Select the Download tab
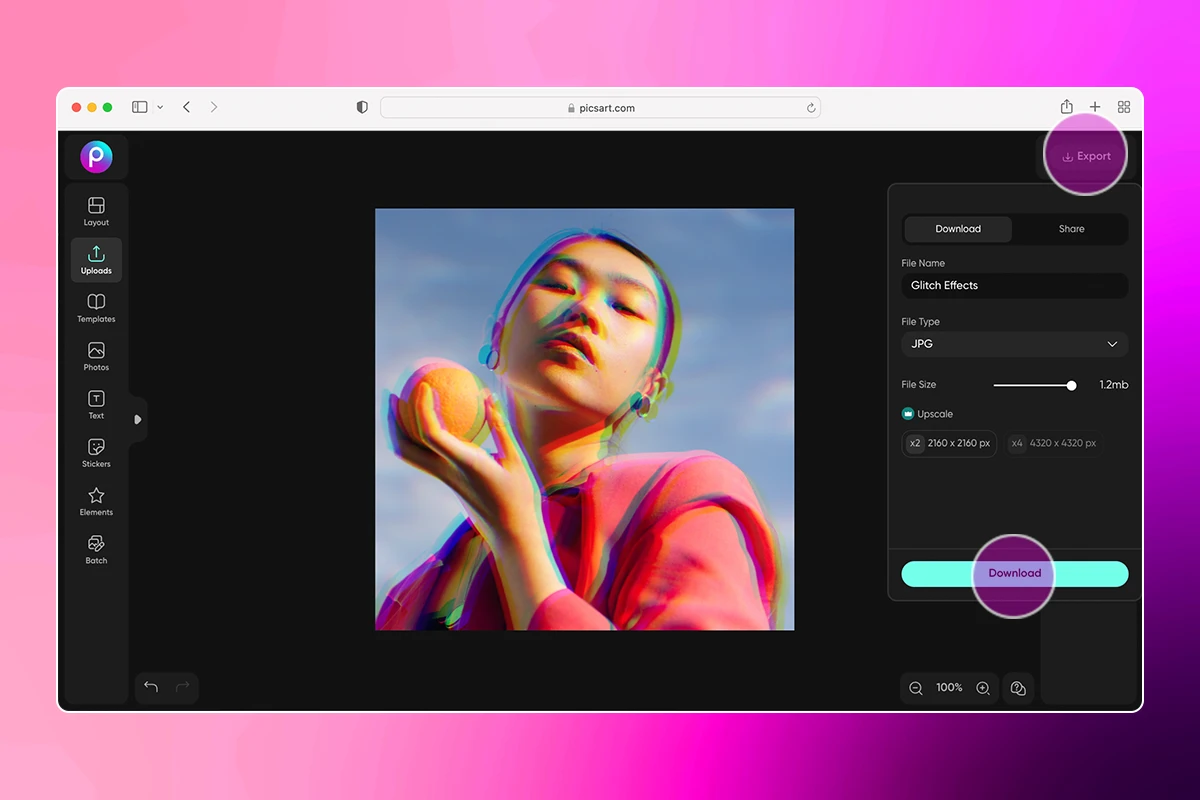 point(957,229)
